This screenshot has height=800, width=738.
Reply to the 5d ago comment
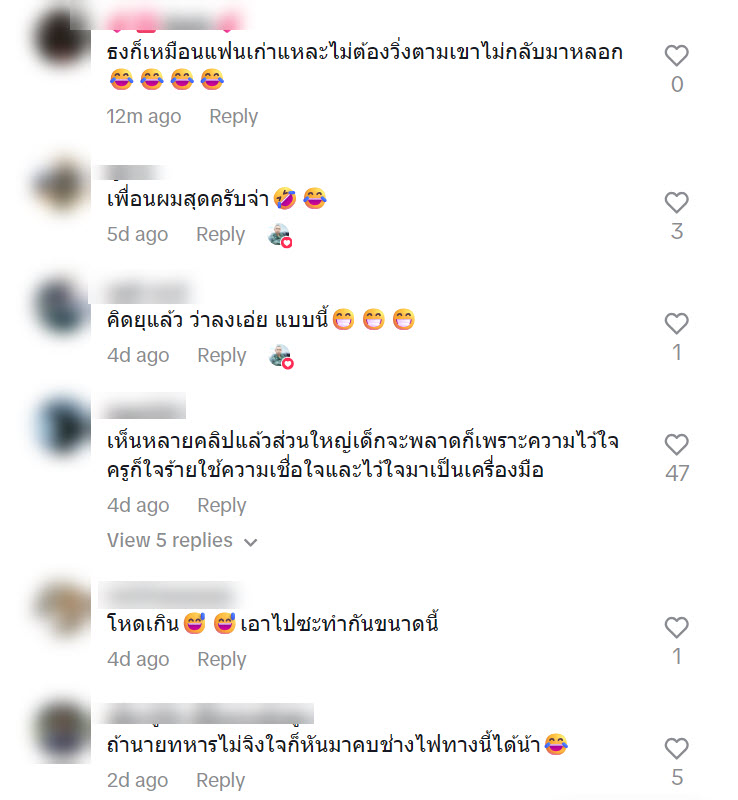click(x=220, y=234)
